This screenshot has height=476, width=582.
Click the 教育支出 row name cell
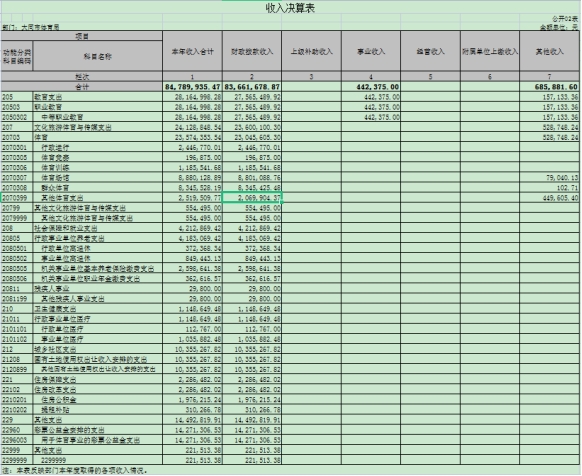pyautogui.click(x=98, y=97)
